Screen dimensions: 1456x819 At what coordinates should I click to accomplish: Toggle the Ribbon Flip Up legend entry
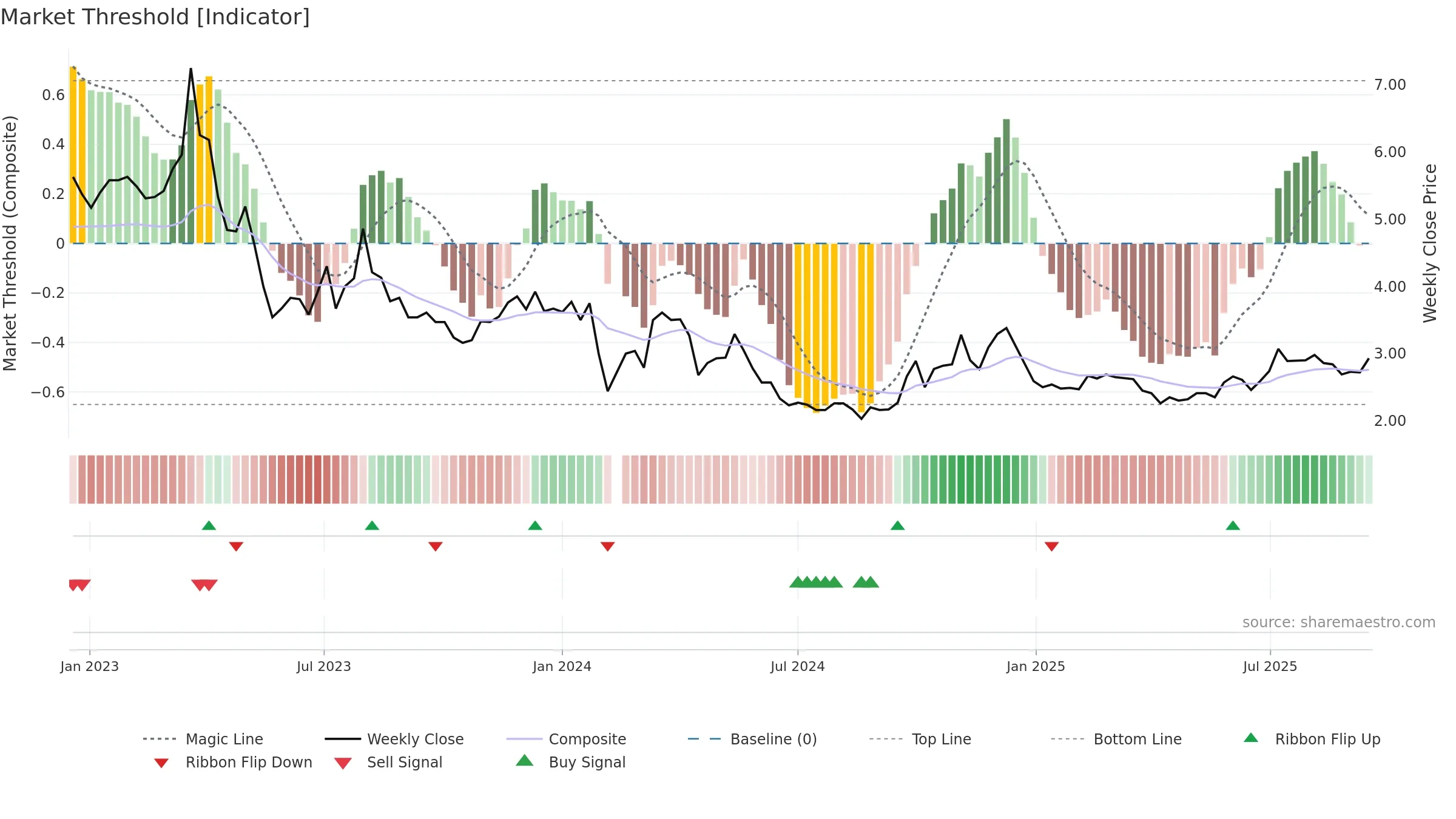point(1312,739)
